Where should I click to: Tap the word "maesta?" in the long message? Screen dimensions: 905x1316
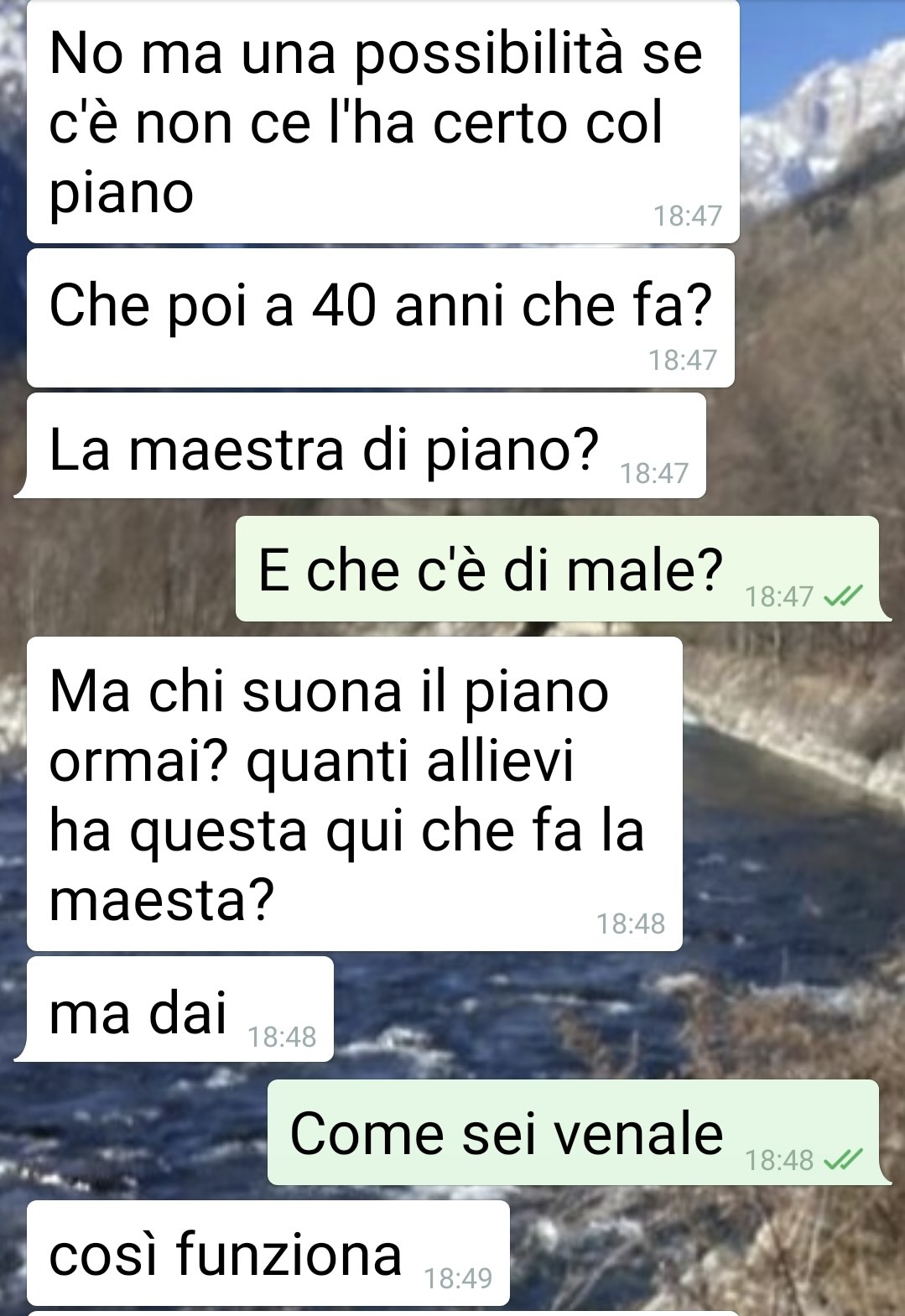[x=162, y=900]
